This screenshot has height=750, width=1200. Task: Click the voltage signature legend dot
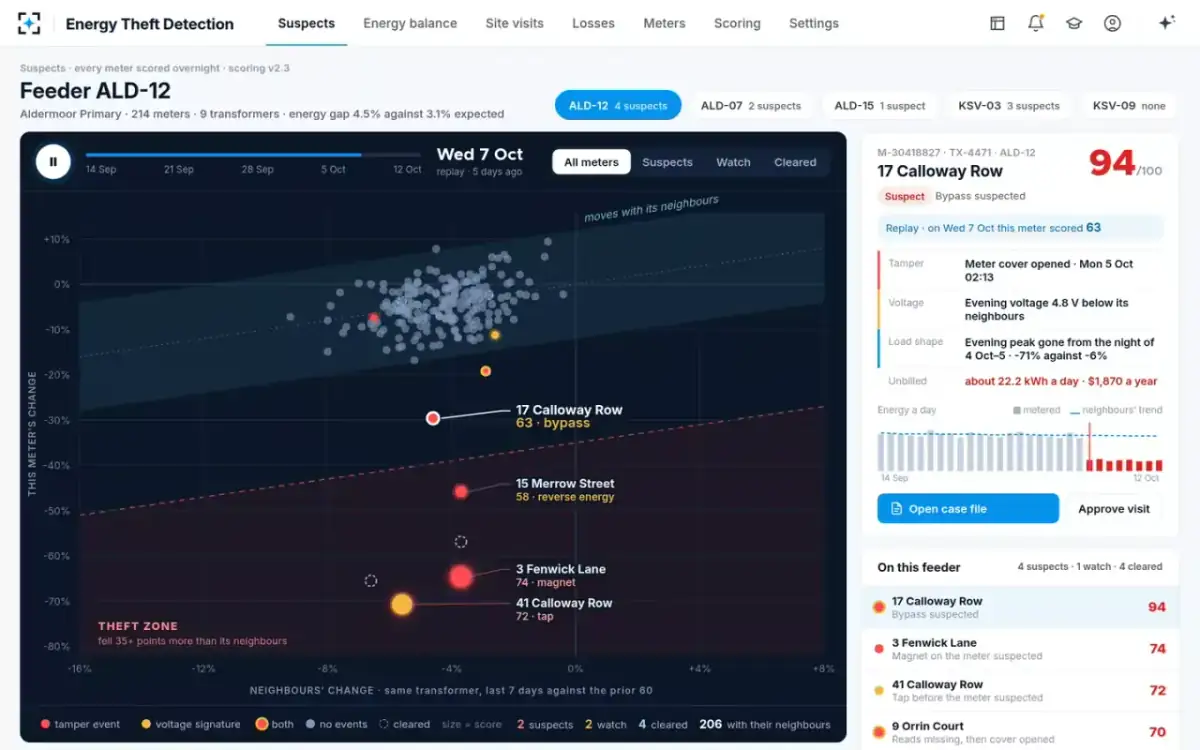[146, 724]
